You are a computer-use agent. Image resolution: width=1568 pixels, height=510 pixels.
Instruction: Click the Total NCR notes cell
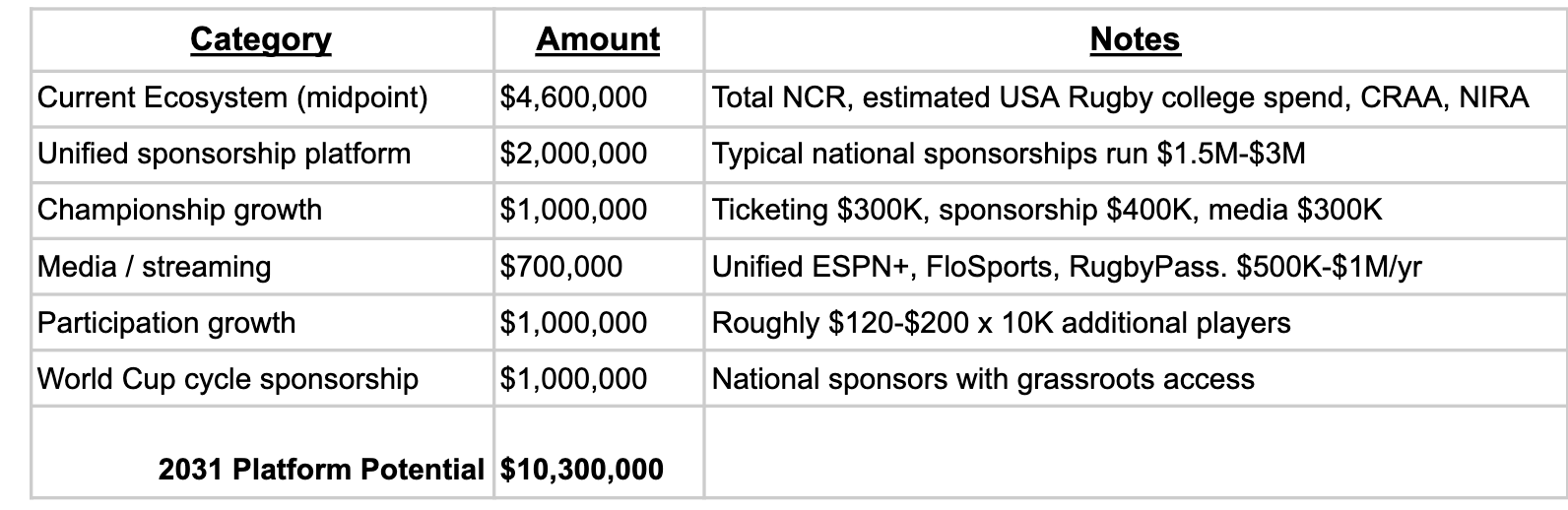1120,97
